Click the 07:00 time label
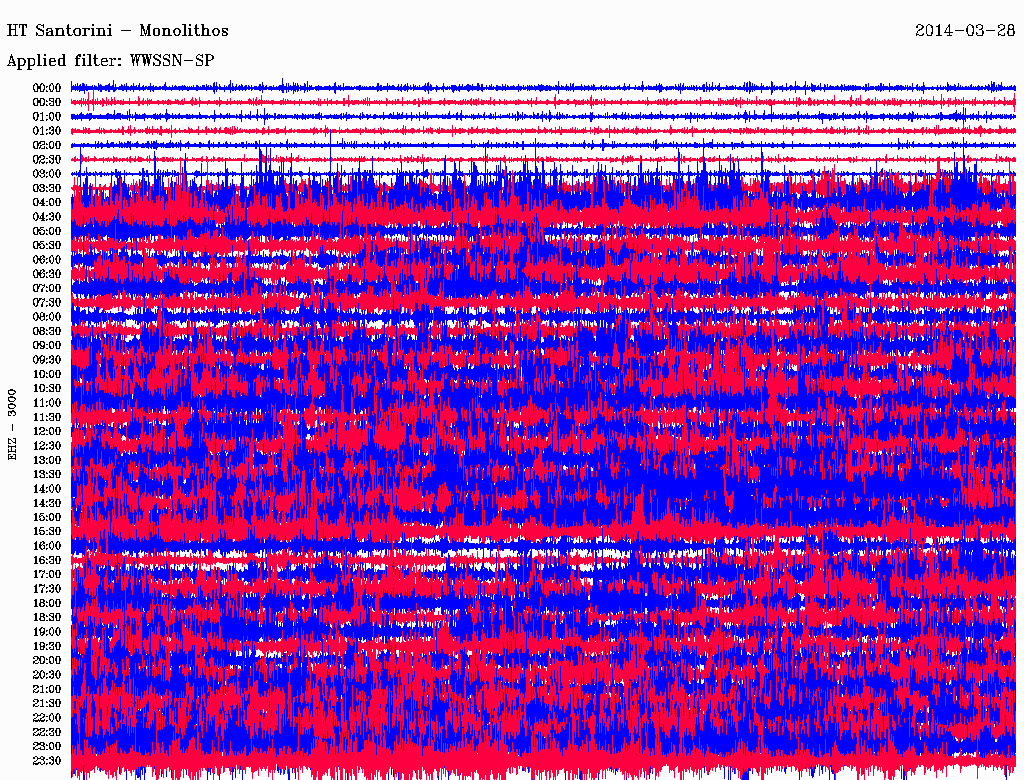Viewport: 1024px width, 780px height. (x=47, y=289)
